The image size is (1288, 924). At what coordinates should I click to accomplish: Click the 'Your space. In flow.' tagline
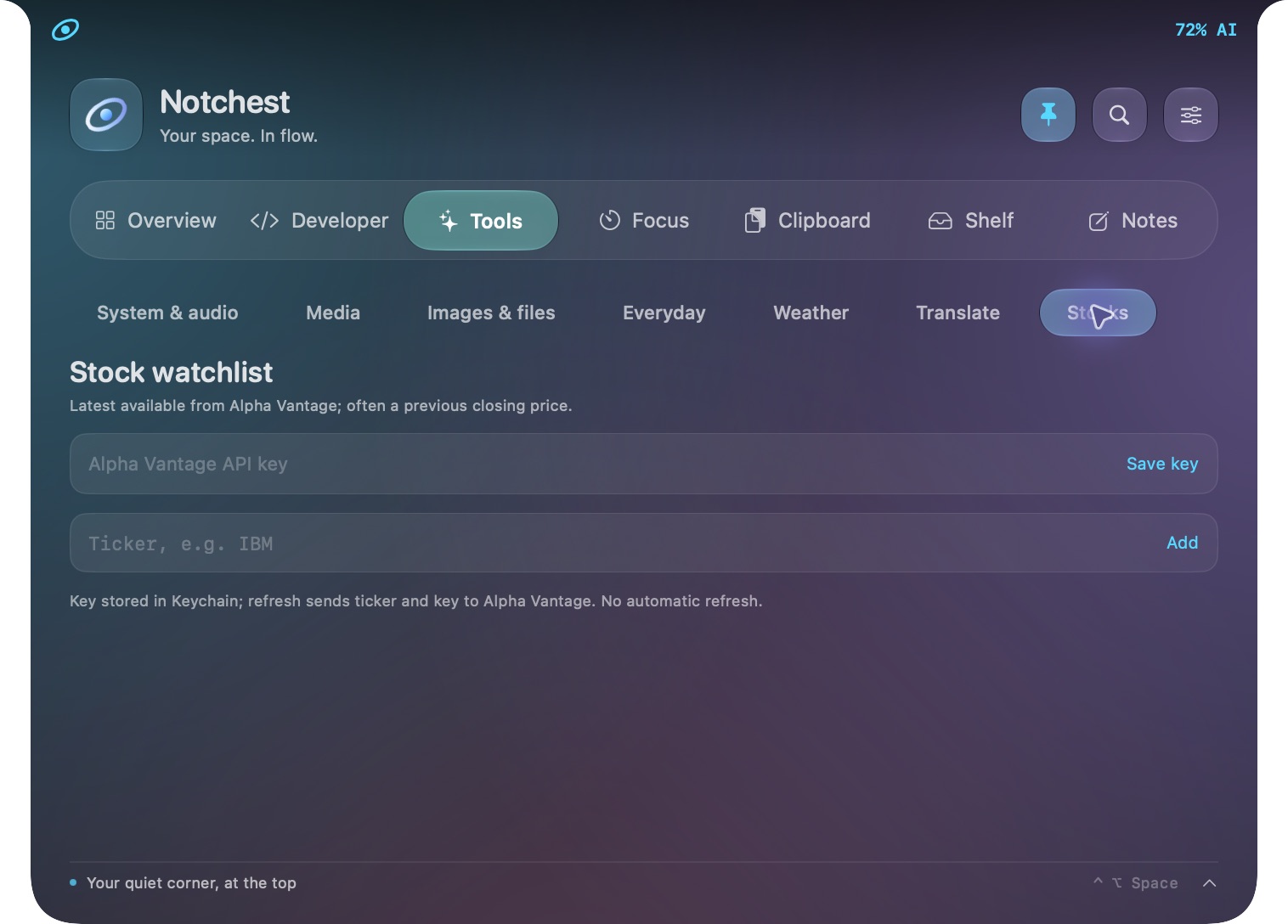pos(239,136)
